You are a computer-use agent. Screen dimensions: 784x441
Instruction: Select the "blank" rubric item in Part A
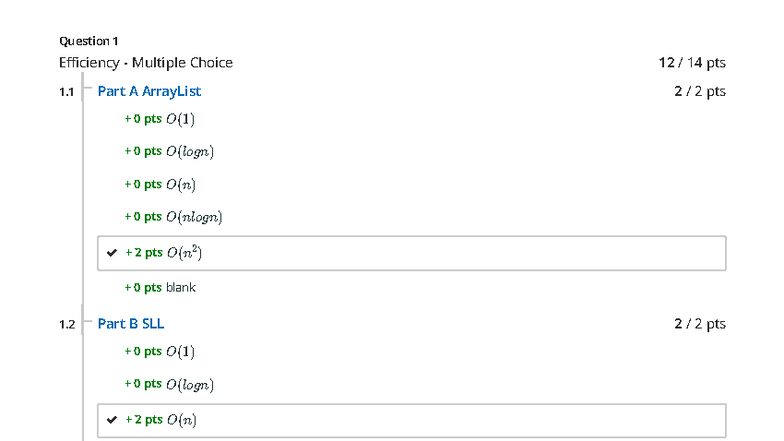click(160, 288)
